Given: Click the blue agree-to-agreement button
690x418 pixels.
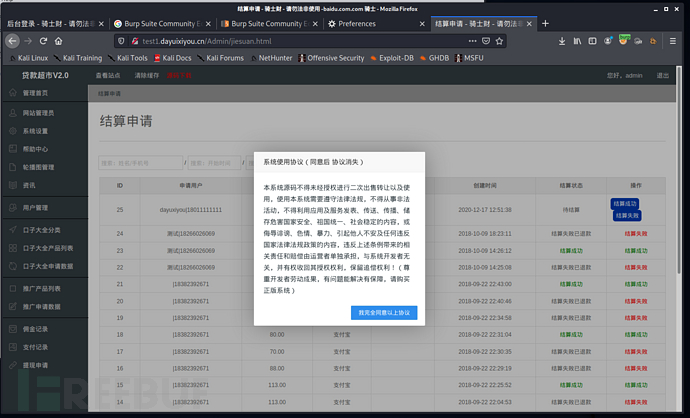Looking at the screenshot, I should (384, 313).
